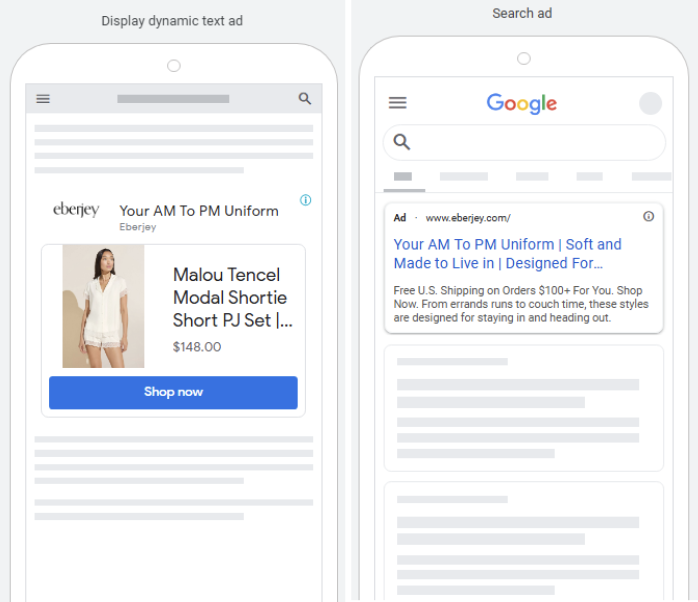Screen dimensions: 698x602
Task: Click the Shop now button
Action: pyautogui.click(x=173, y=392)
